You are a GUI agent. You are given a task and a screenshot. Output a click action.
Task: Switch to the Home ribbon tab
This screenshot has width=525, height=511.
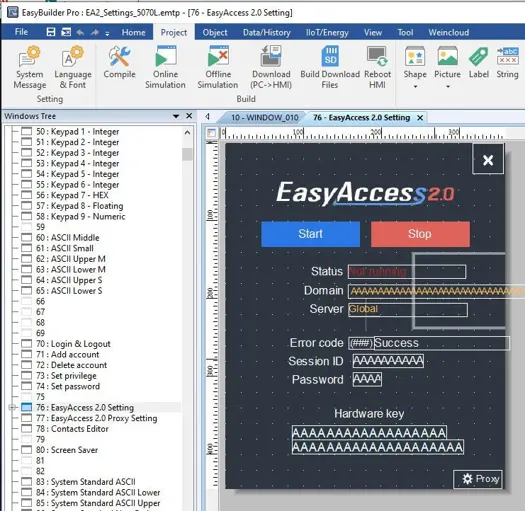[133, 32]
